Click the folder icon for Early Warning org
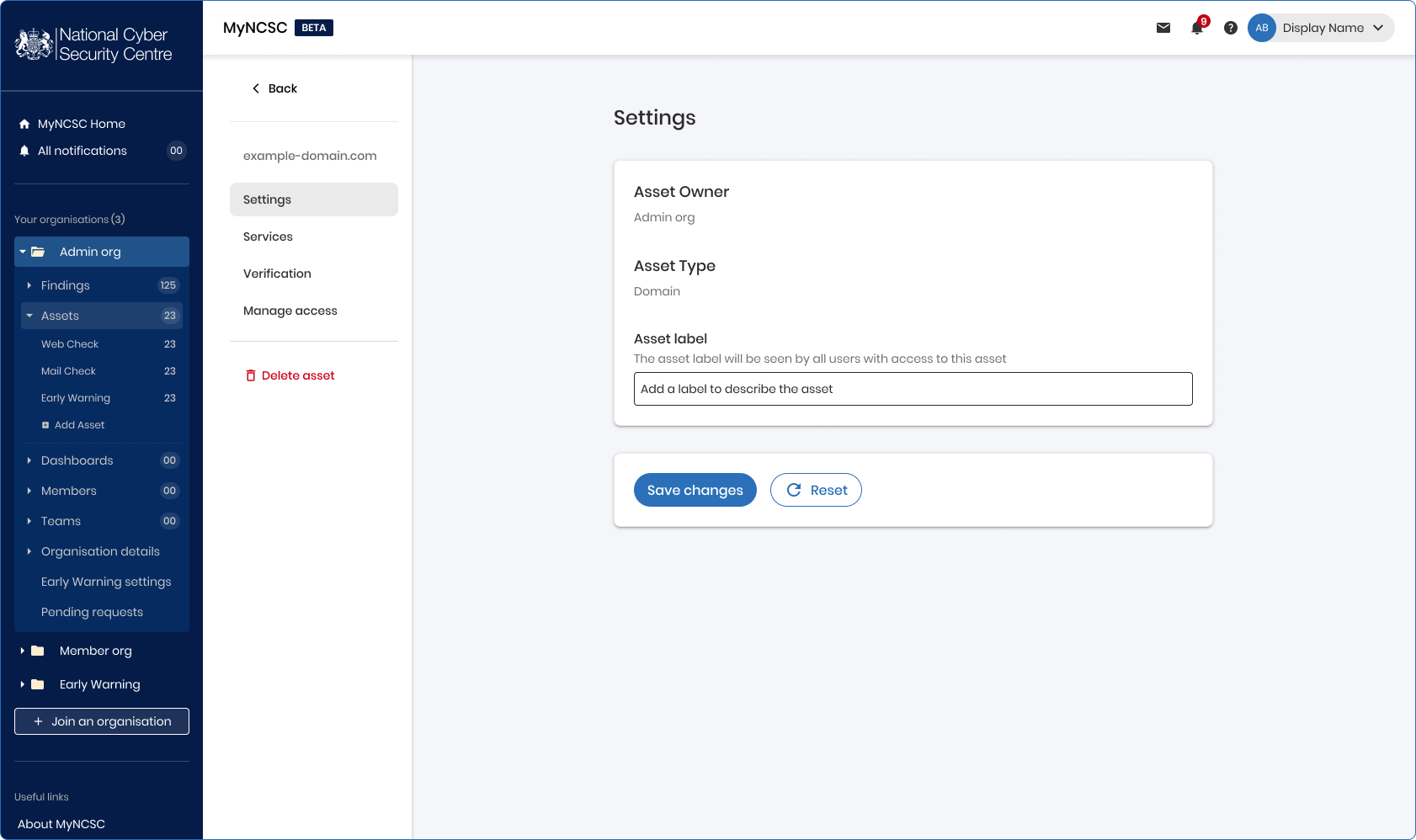The width and height of the screenshot is (1416, 840). pyautogui.click(x=38, y=684)
